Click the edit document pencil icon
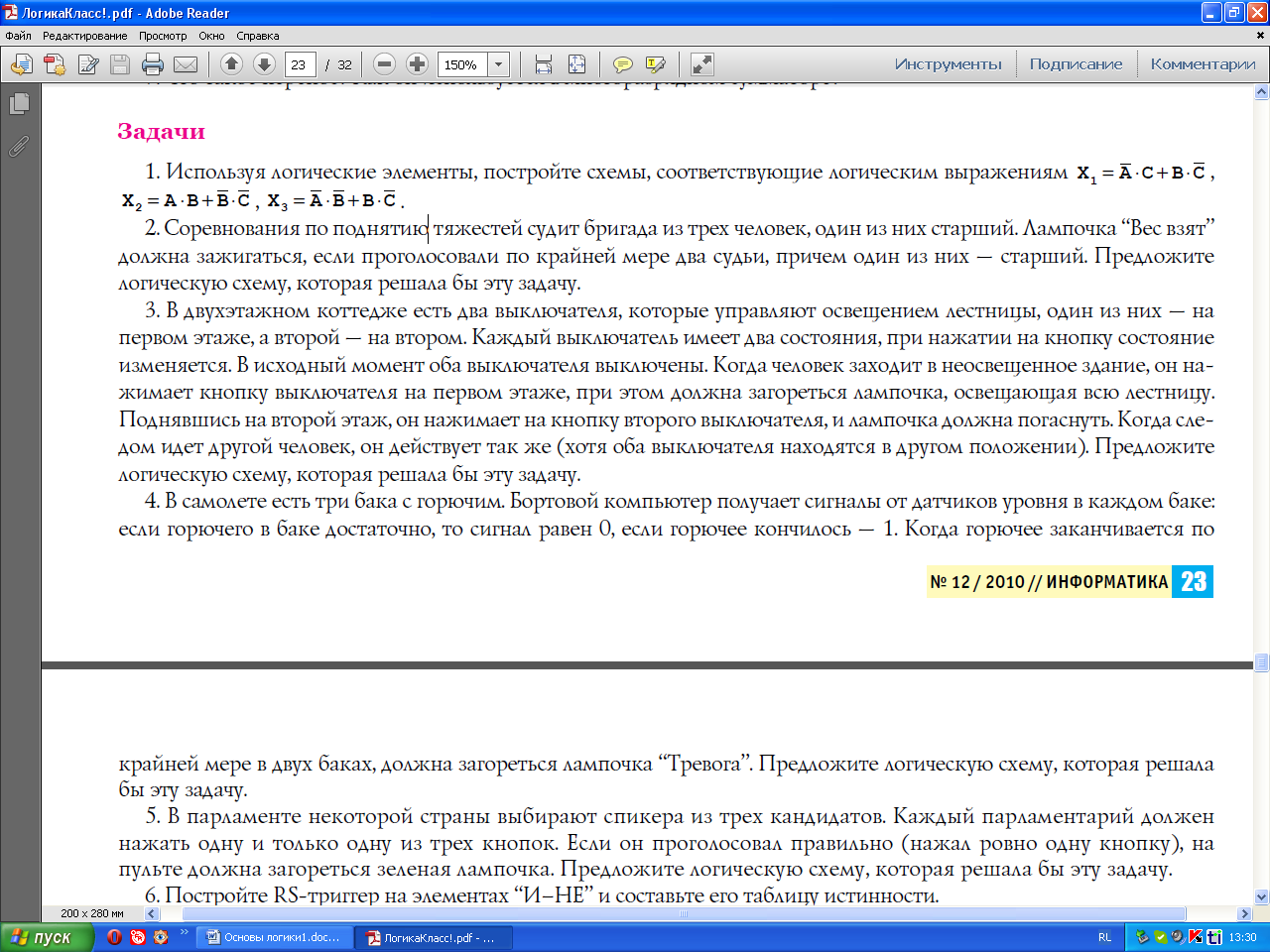Screen dimensions: 1270x952 tap(88, 64)
